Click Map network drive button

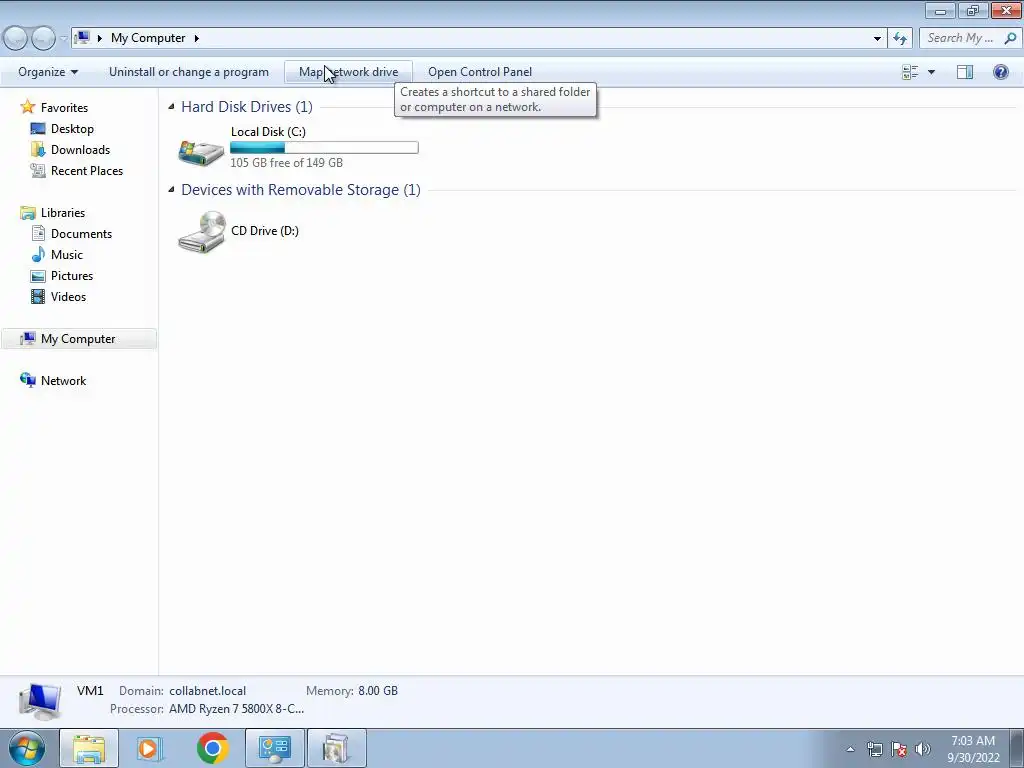click(349, 72)
